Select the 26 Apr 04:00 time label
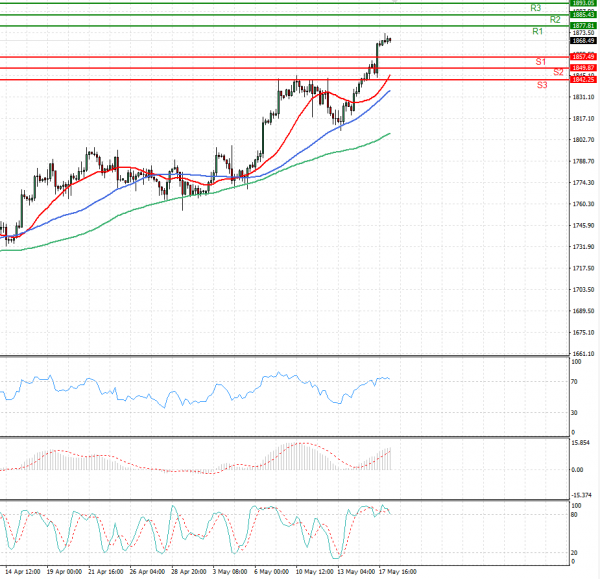 coord(147,572)
